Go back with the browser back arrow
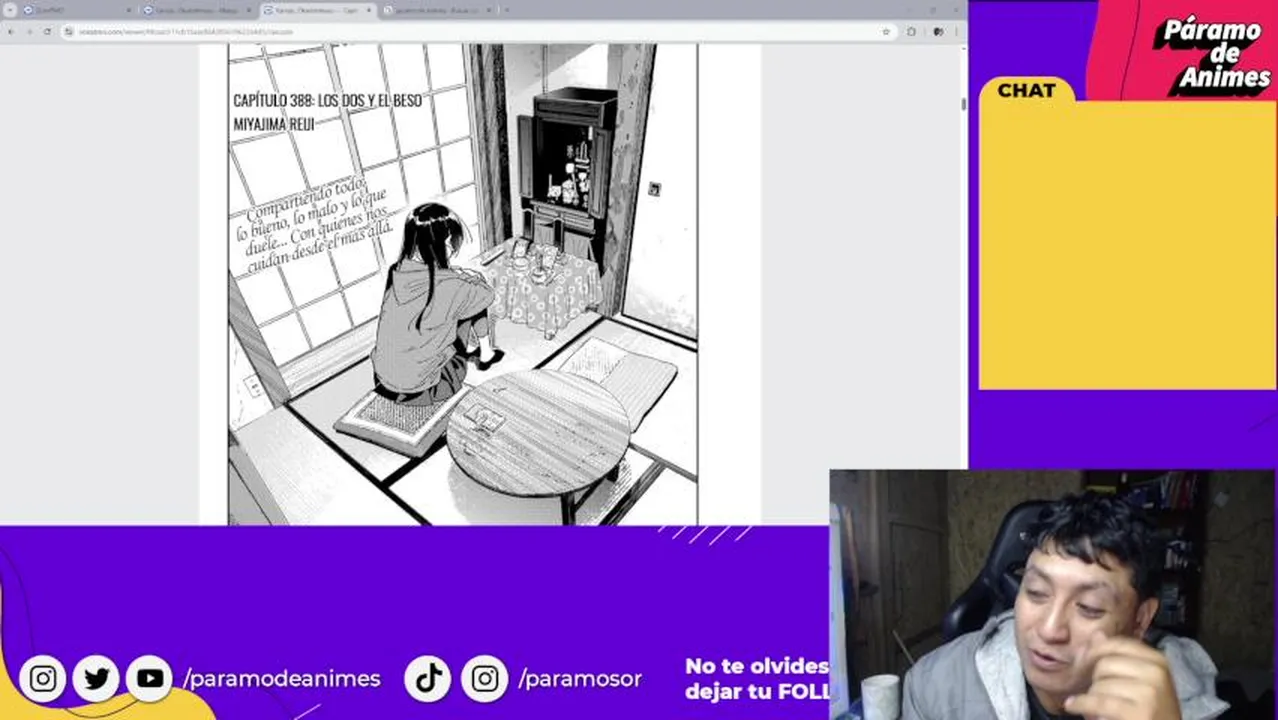The width and height of the screenshot is (1278, 720). pyautogui.click(x=10, y=31)
